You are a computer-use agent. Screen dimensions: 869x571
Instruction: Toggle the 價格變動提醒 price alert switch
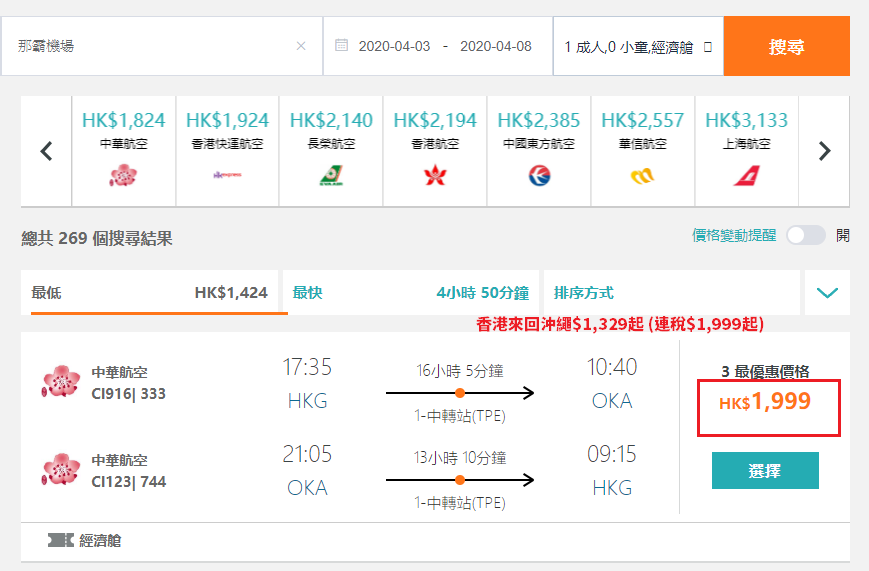coord(806,236)
